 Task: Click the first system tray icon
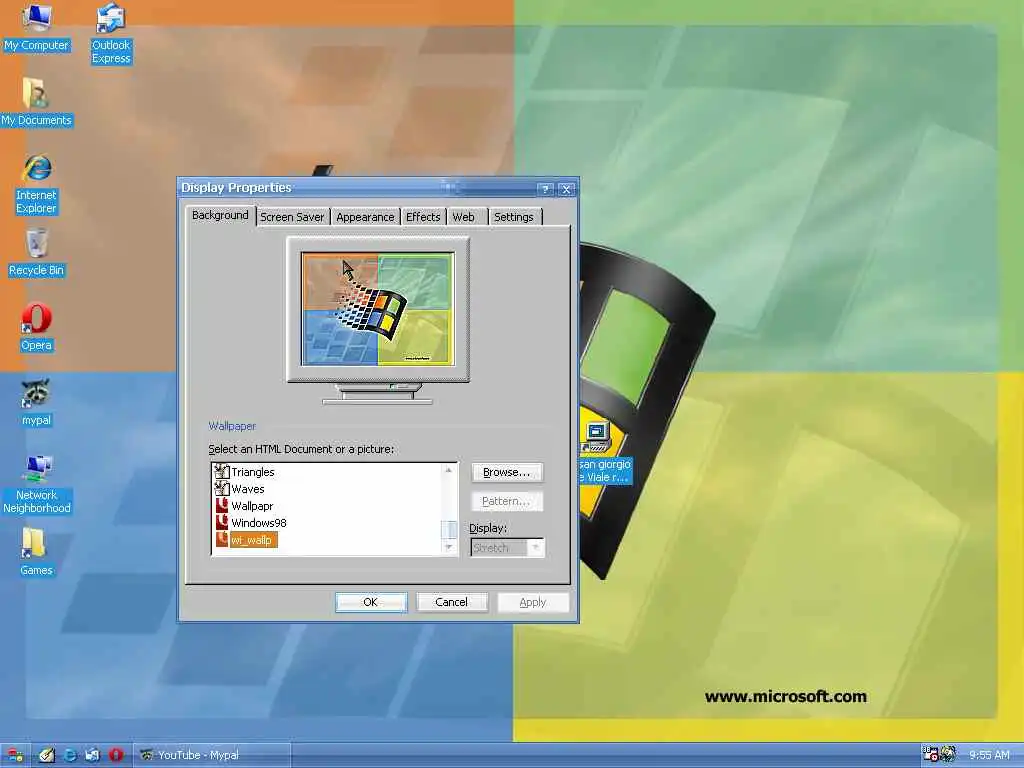coord(930,754)
